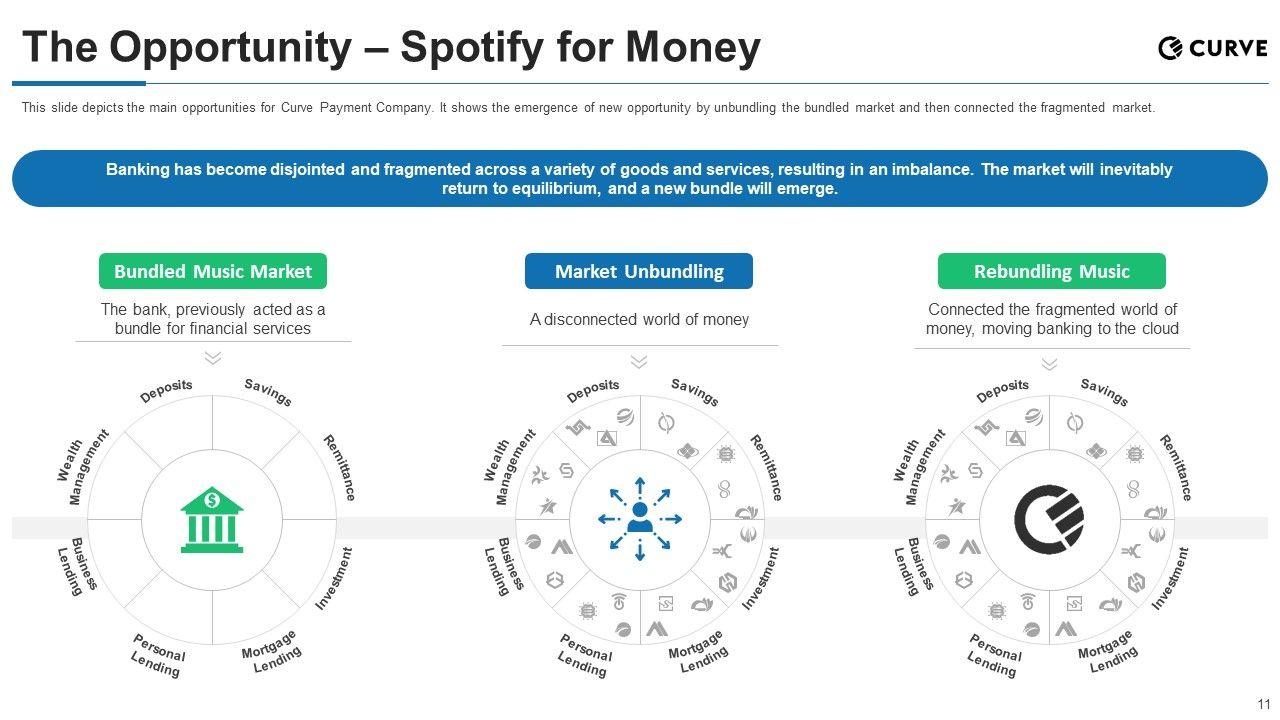Click the double chevron below Market Unbundling
1280x720 pixels.
639,361
